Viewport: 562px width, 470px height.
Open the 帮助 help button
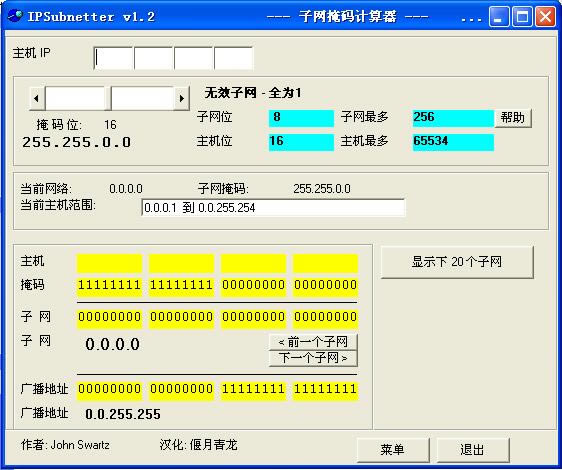513,118
